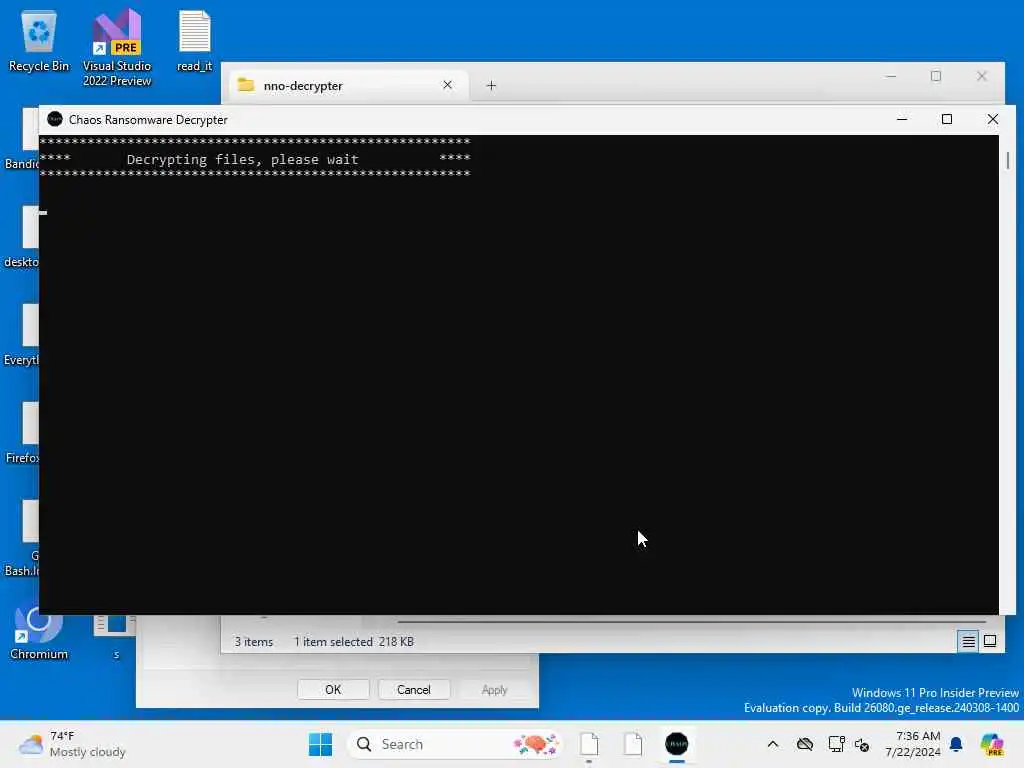Open the weather widget showing 74°F
This screenshot has height=768, width=1024.
(x=72, y=744)
